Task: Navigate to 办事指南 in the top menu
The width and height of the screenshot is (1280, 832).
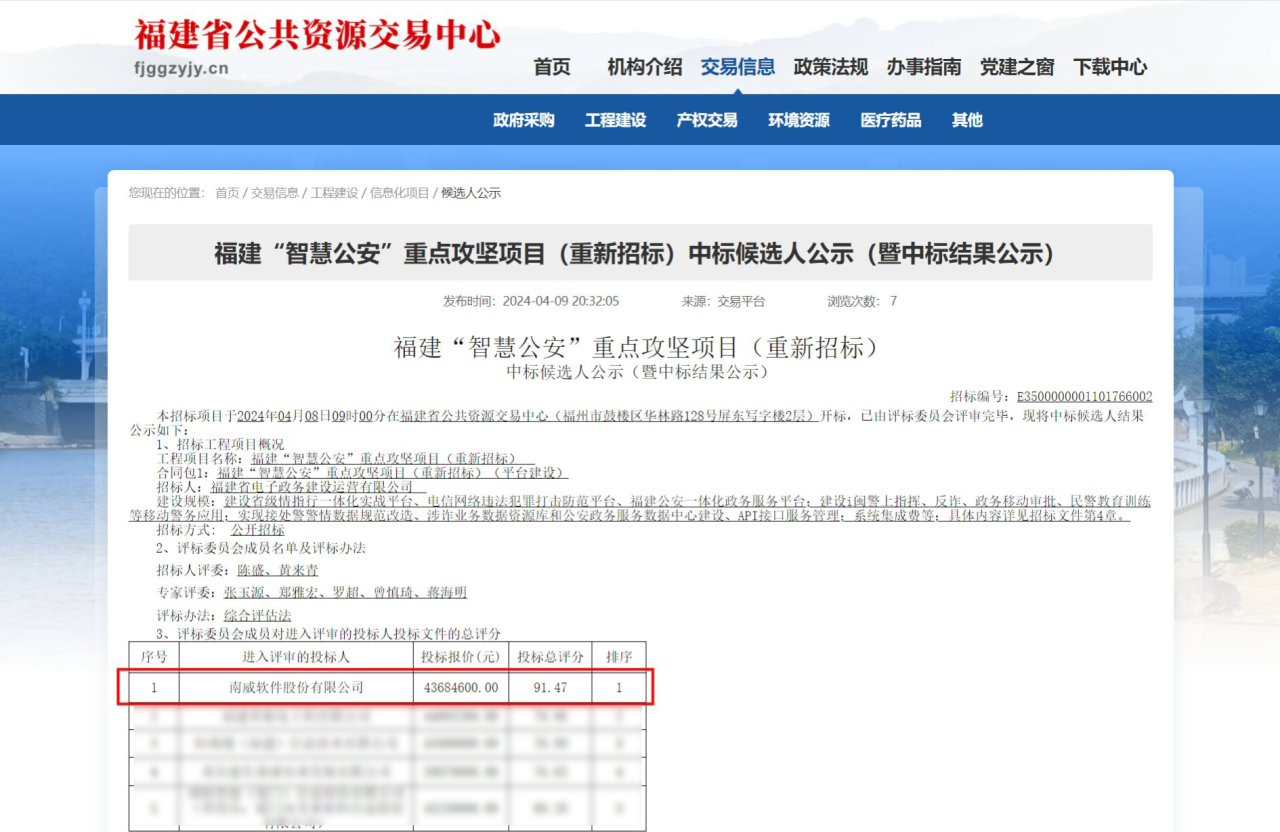Action: pyautogui.click(x=923, y=67)
